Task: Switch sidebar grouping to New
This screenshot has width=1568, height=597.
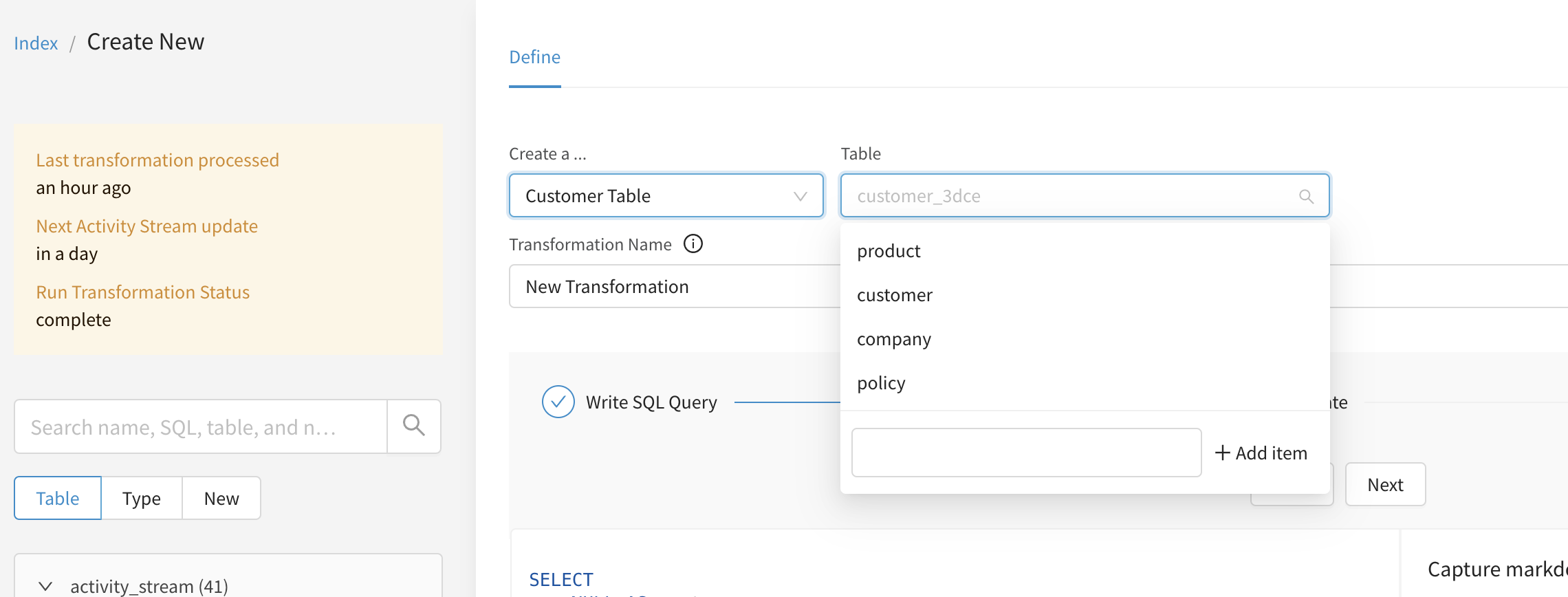Action: pyautogui.click(x=221, y=498)
